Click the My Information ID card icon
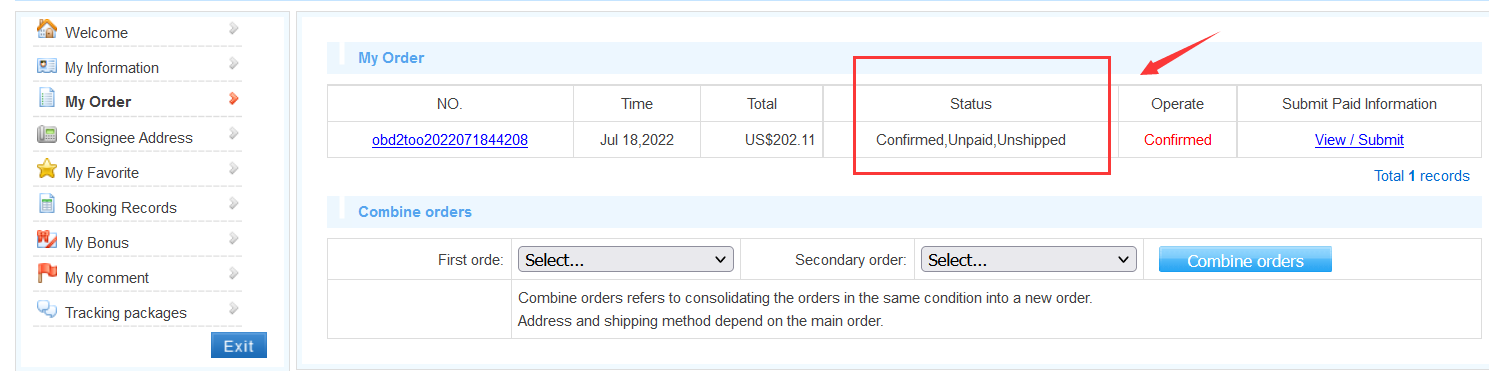Image resolution: width=1489 pixels, height=371 pixels. point(47,66)
